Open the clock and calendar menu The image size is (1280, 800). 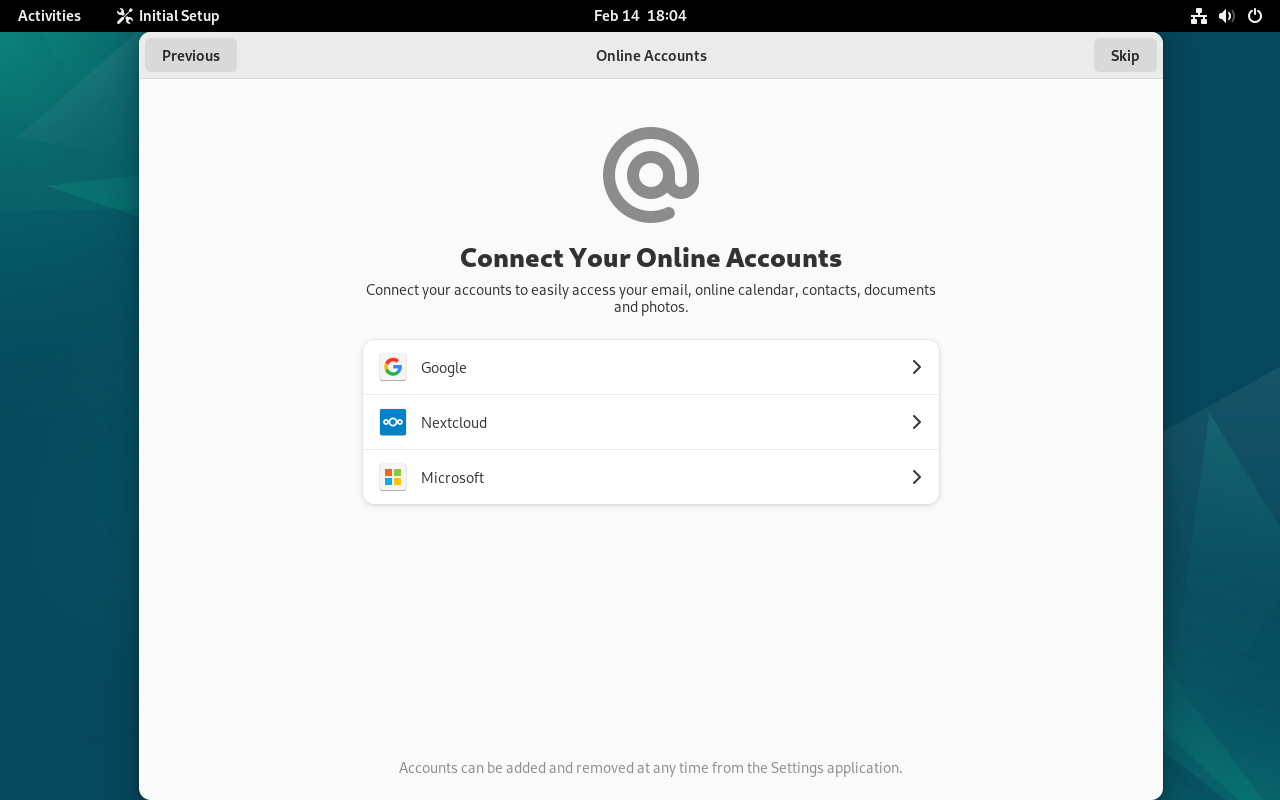tap(640, 16)
